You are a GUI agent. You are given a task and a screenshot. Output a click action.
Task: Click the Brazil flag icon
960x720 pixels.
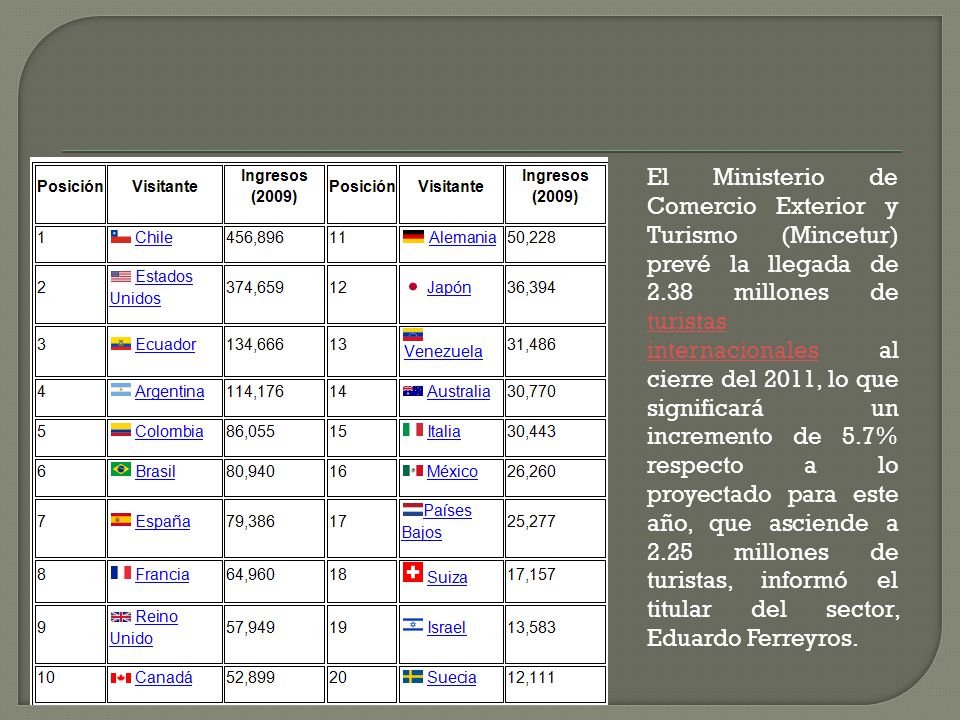(x=121, y=470)
